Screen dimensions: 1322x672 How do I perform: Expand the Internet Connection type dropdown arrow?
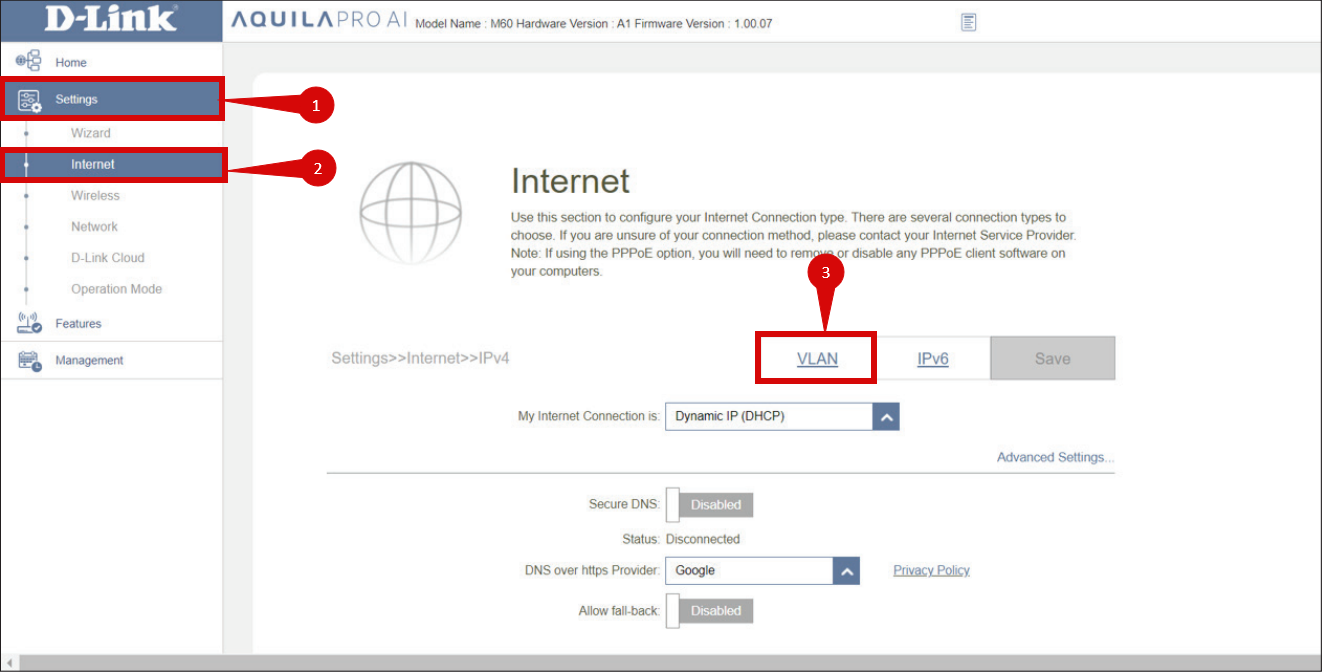(885, 417)
